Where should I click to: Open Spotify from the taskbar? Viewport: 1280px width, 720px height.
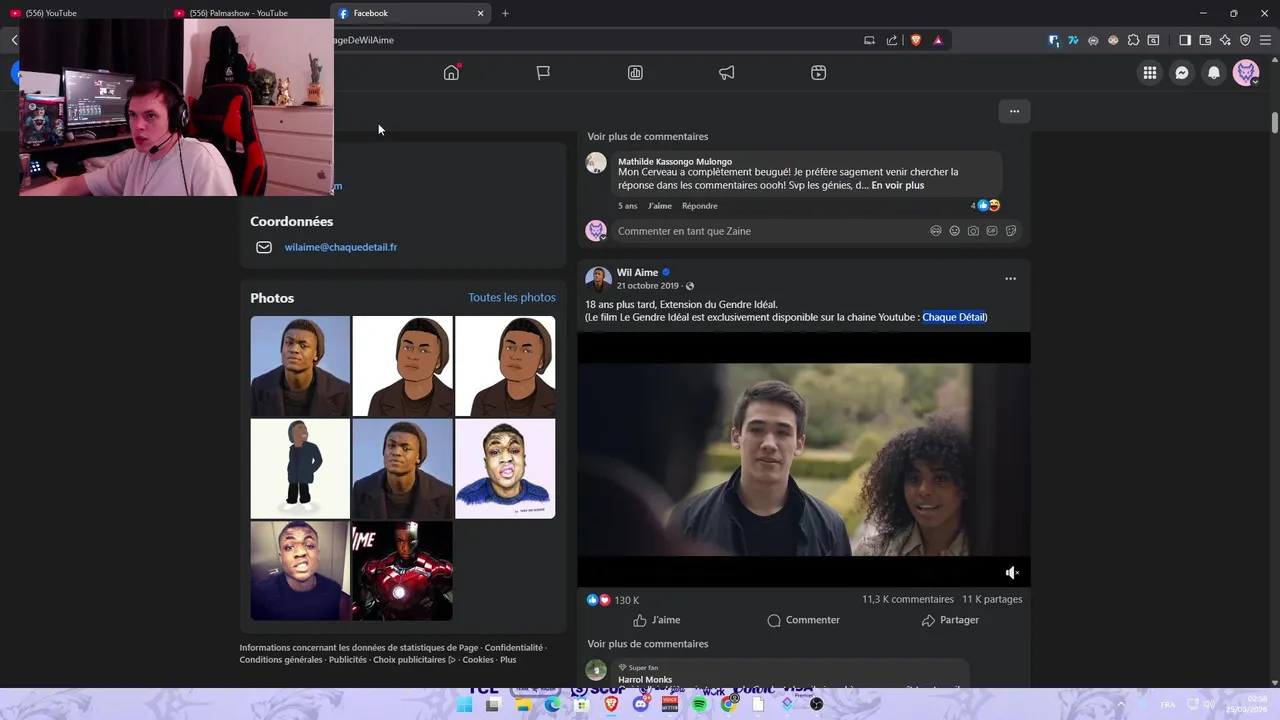pyautogui.click(x=699, y=705)
